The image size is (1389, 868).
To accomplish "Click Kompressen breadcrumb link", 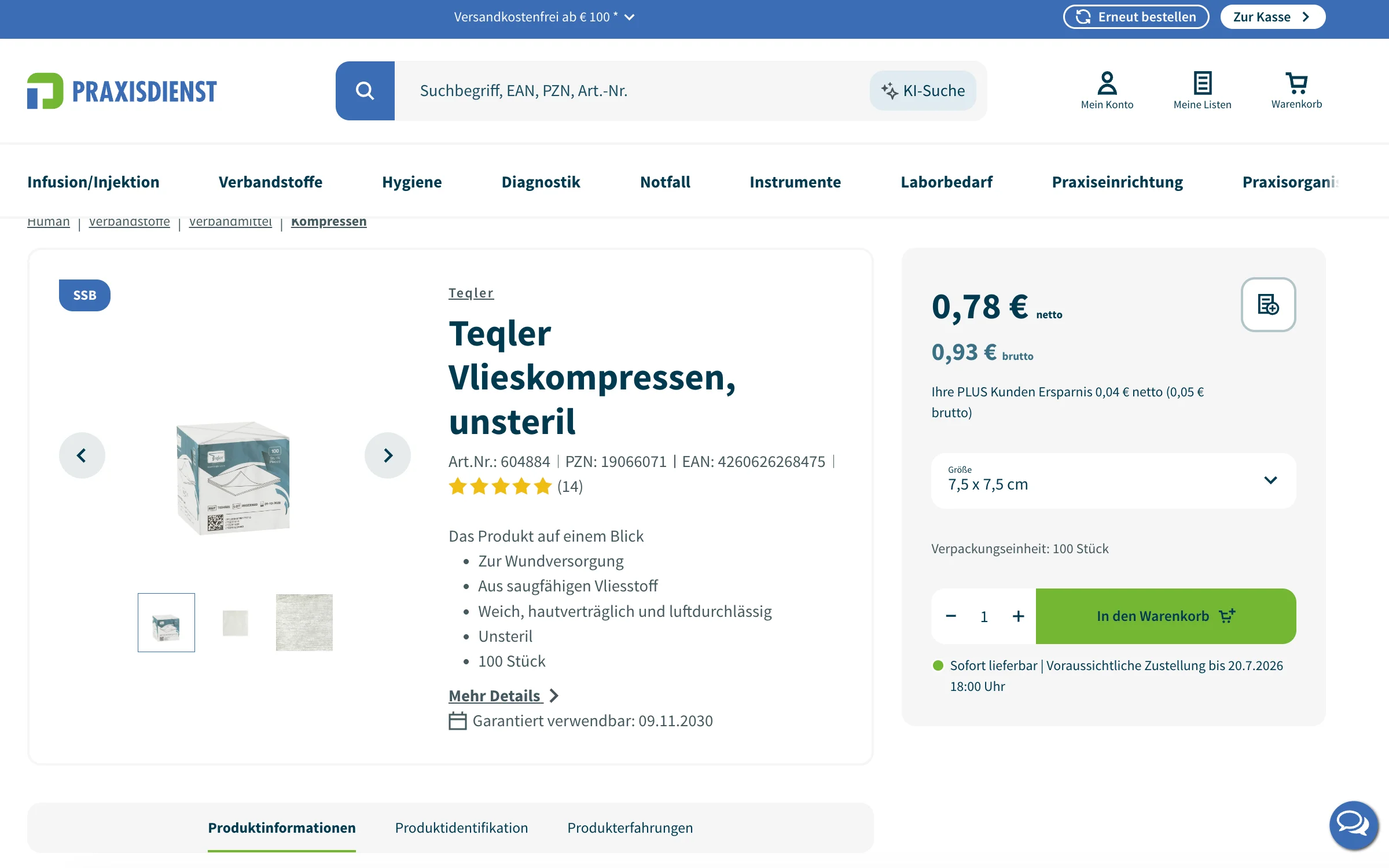I will click(x=329, y=222).
